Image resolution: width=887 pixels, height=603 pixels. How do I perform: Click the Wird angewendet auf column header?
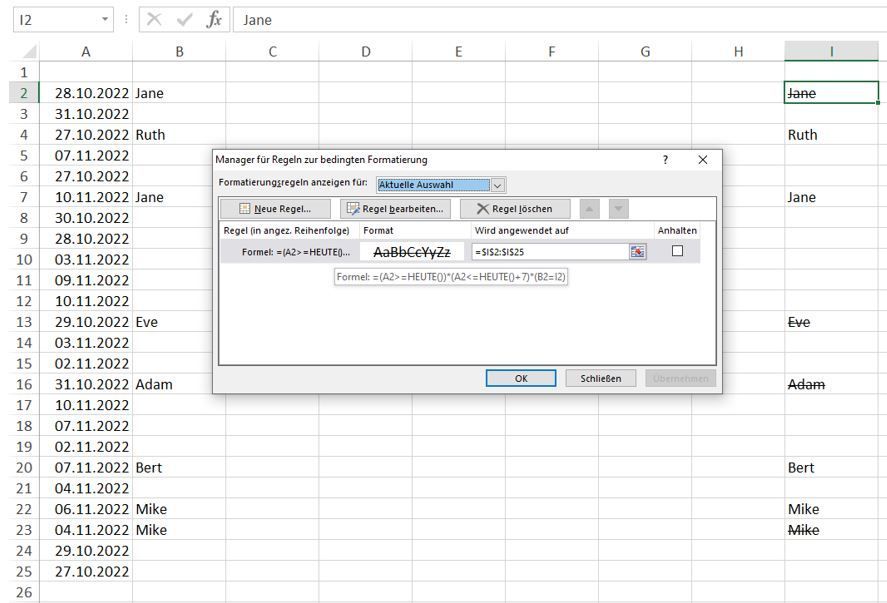562,230
